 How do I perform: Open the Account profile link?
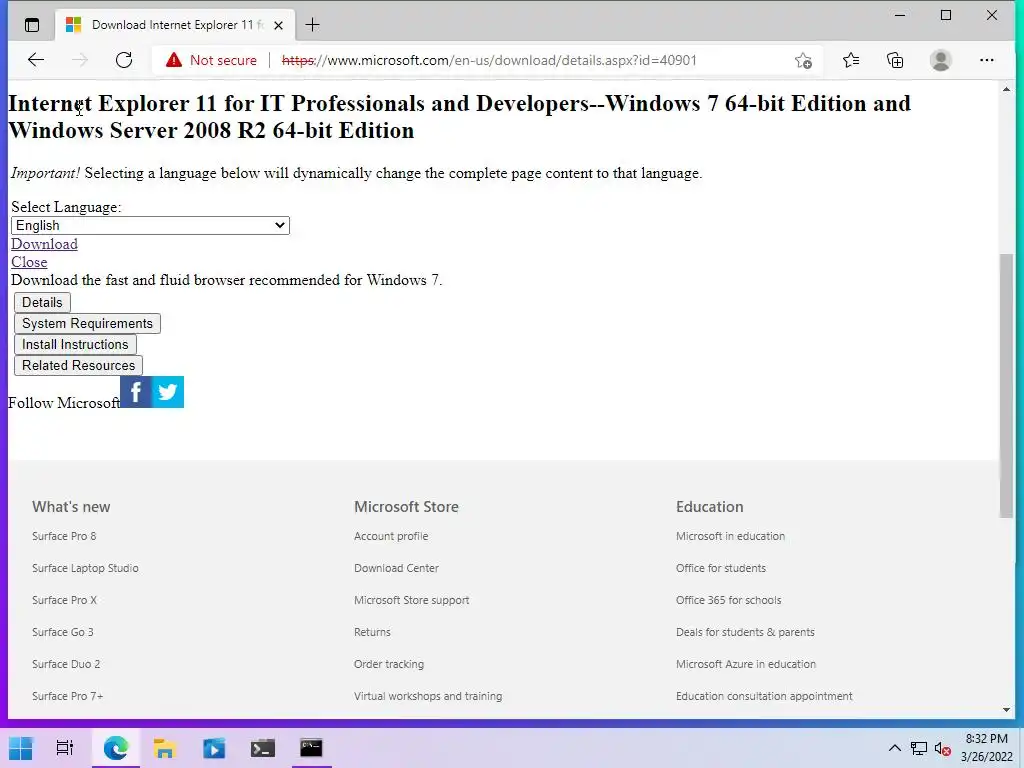tap(391, 536)
